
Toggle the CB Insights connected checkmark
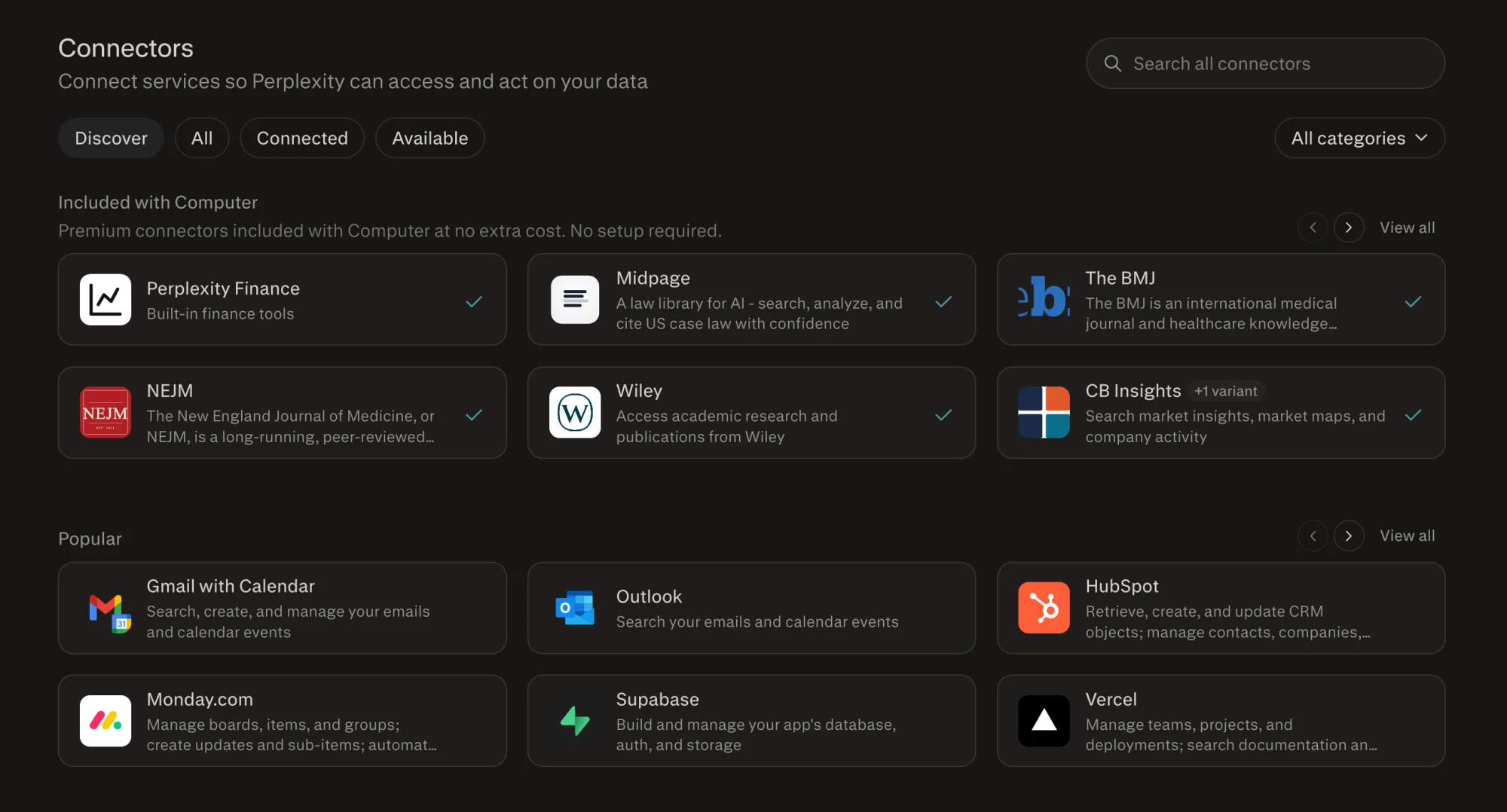[1413, 414]
